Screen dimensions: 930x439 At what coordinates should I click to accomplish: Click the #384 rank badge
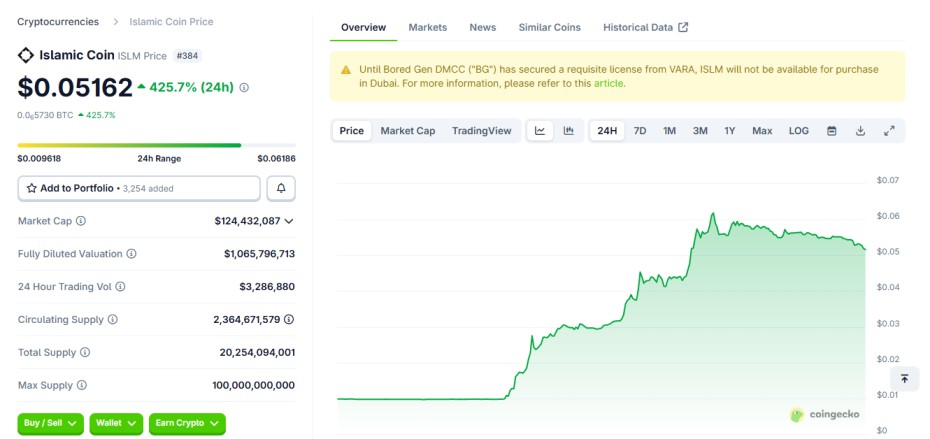tap(187, 56)
